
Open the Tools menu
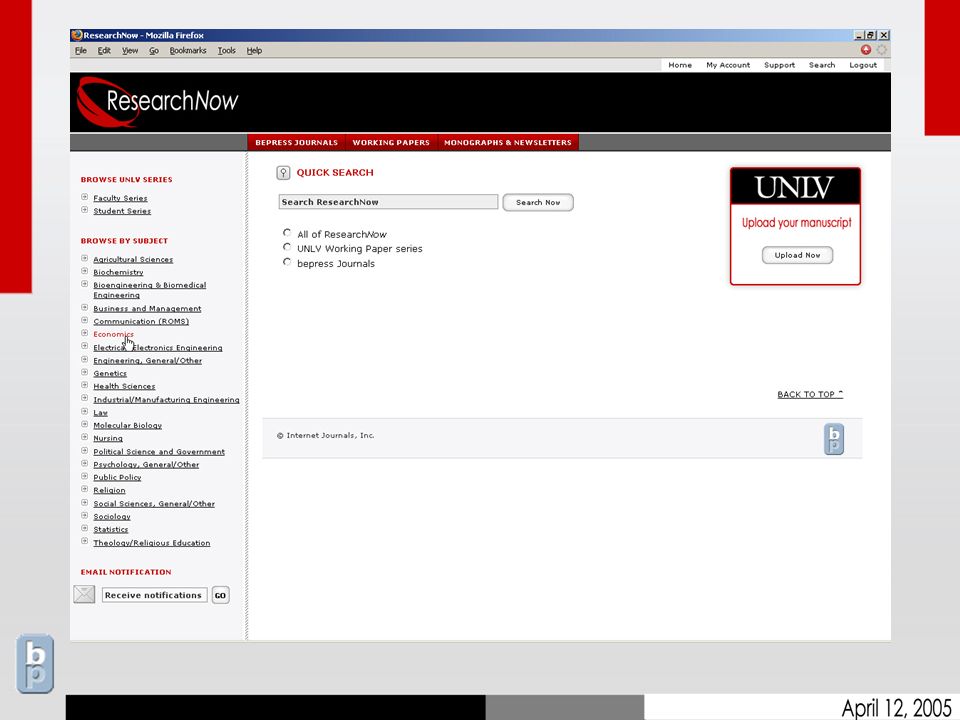227,51
